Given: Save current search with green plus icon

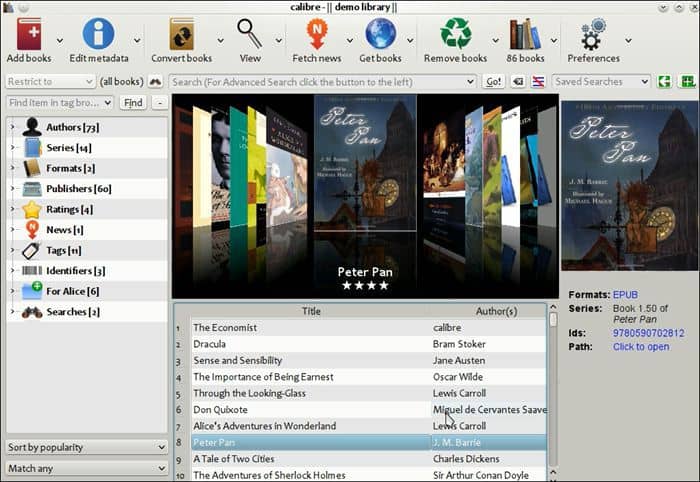Looking at the screenshot, I should click(x=687, y=82).
